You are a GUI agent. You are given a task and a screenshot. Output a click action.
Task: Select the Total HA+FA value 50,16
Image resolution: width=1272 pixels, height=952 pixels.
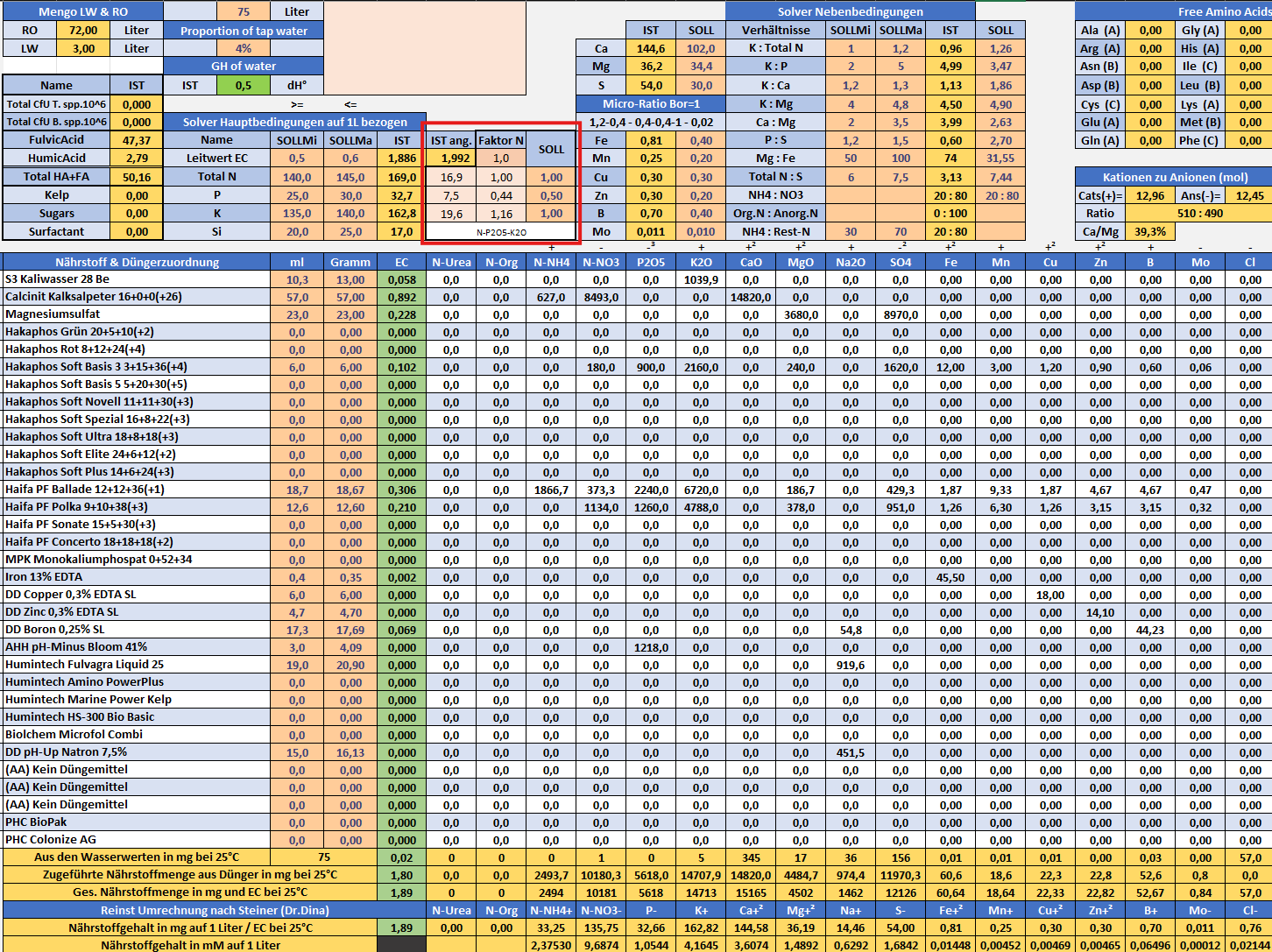point(137,177)
